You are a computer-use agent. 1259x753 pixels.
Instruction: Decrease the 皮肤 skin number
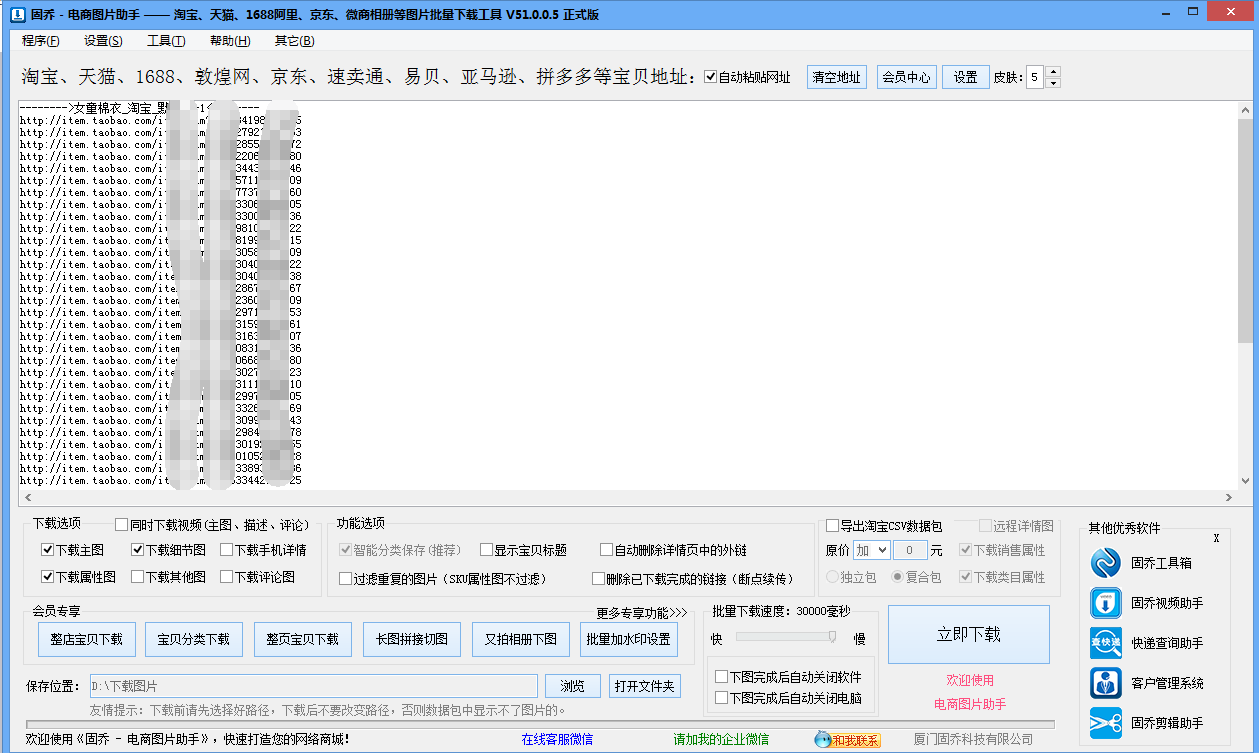point(1053,82)
